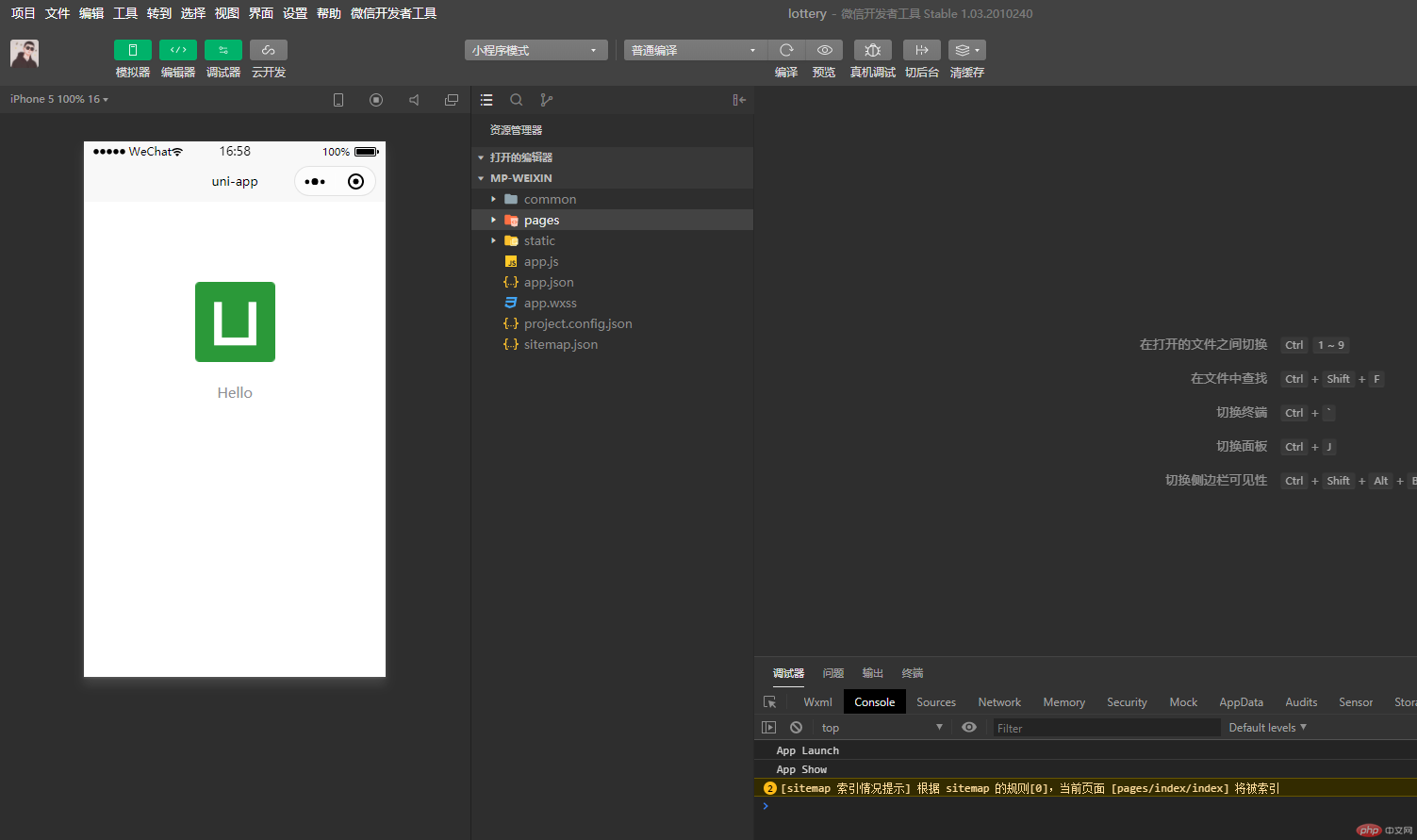1417x840 pixels.
Task: Start real device debugging (真机调试)
Action: [873, 50]
